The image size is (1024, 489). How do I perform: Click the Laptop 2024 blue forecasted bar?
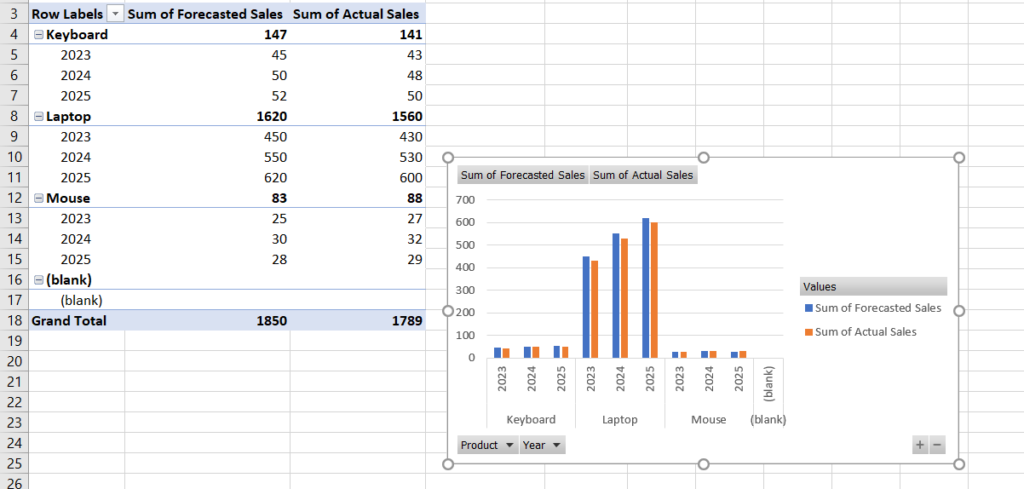point(616,296)
